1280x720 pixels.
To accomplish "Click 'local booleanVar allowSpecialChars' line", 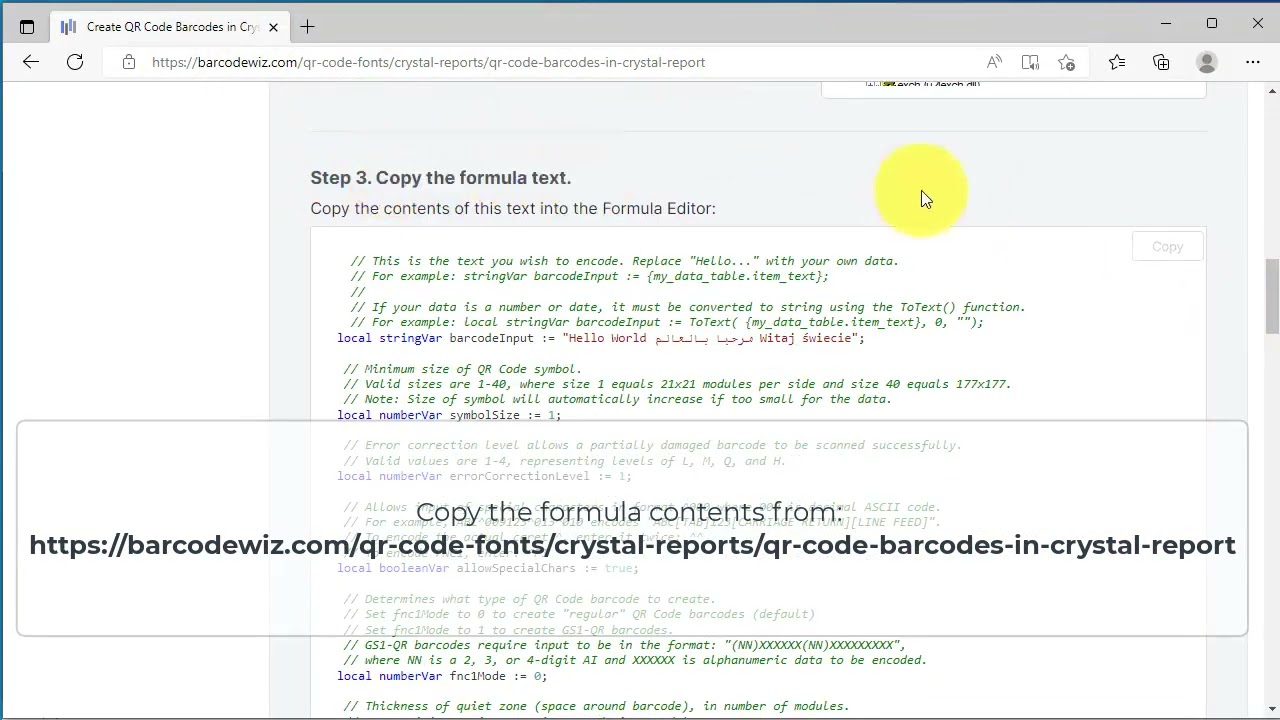I will click(x=488, y=568).
